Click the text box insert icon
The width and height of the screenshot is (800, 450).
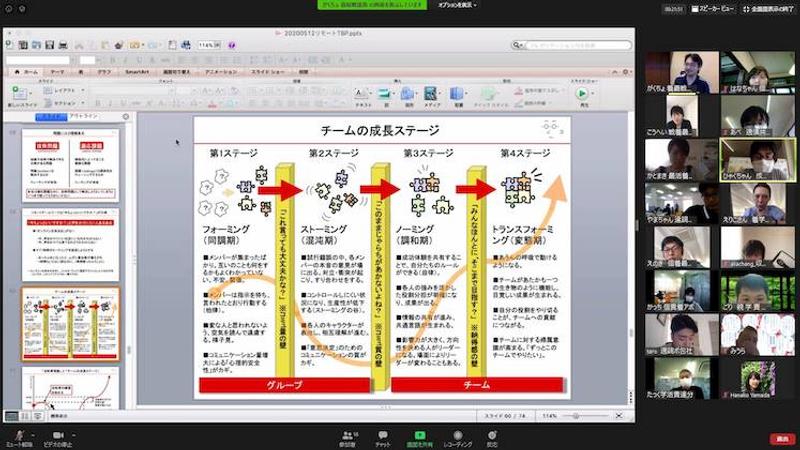(x=361, y=94)
